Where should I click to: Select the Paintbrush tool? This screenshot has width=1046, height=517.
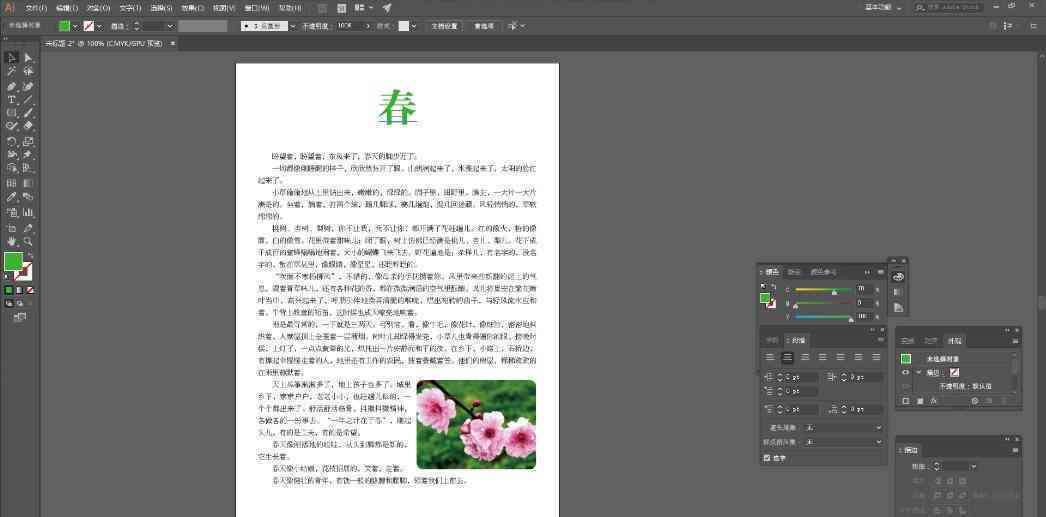(x=28, y=113)
